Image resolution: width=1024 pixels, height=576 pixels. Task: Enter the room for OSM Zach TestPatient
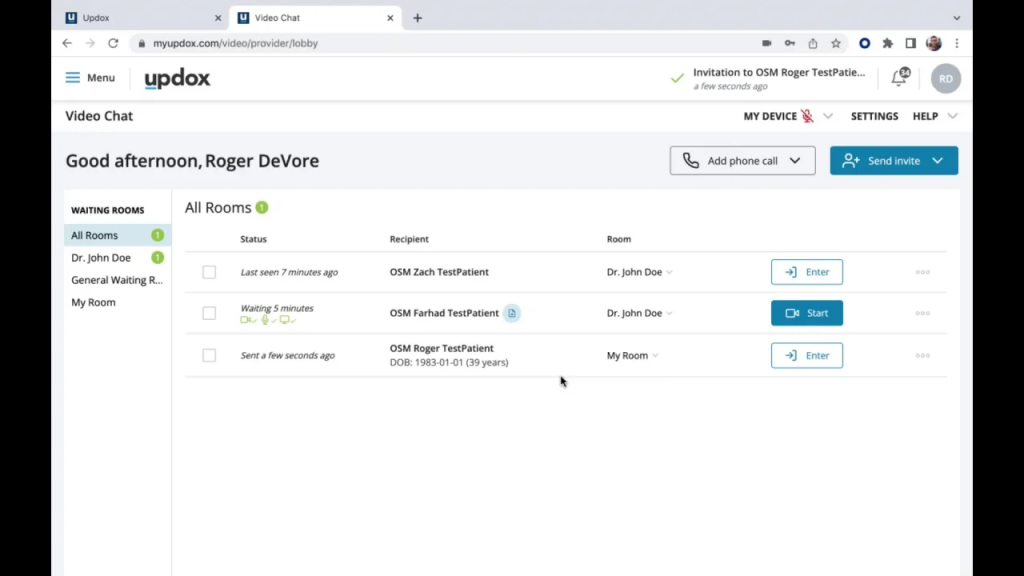click(806, 271)
